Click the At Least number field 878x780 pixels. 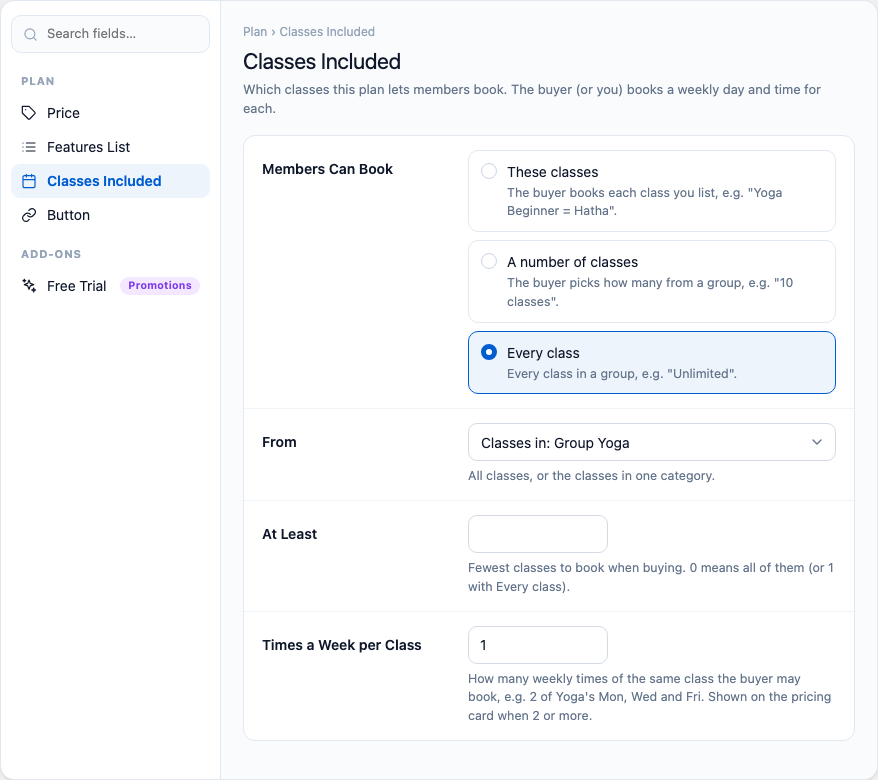click(x=538, y=534)
